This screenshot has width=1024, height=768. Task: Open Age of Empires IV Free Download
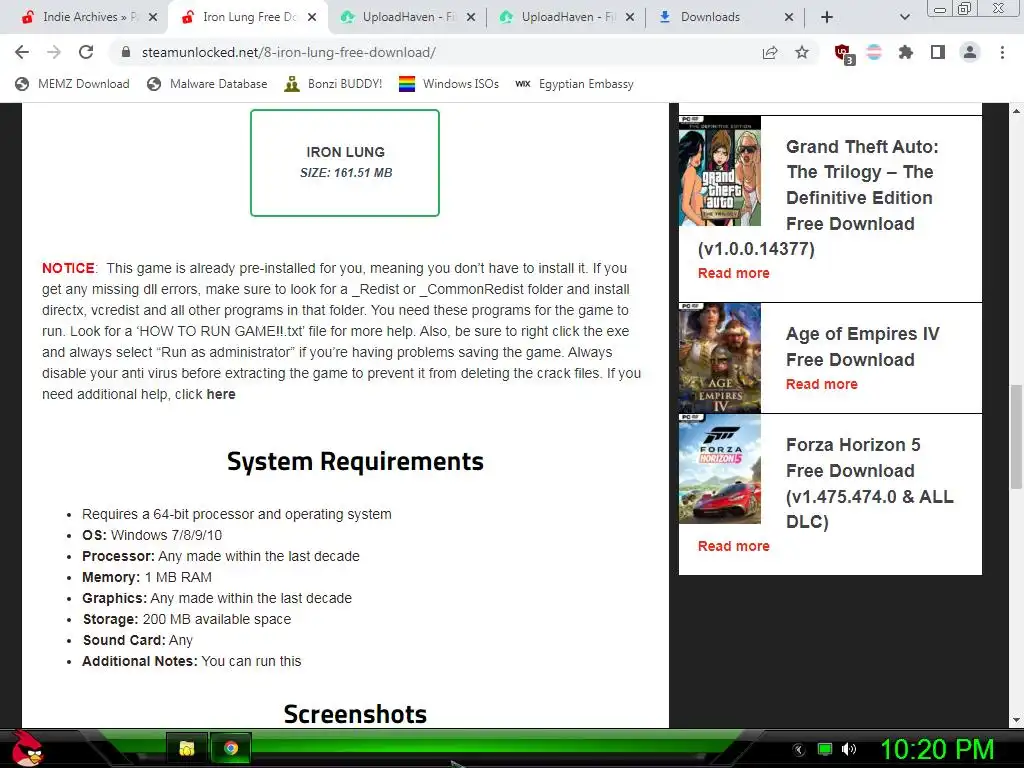862,347
